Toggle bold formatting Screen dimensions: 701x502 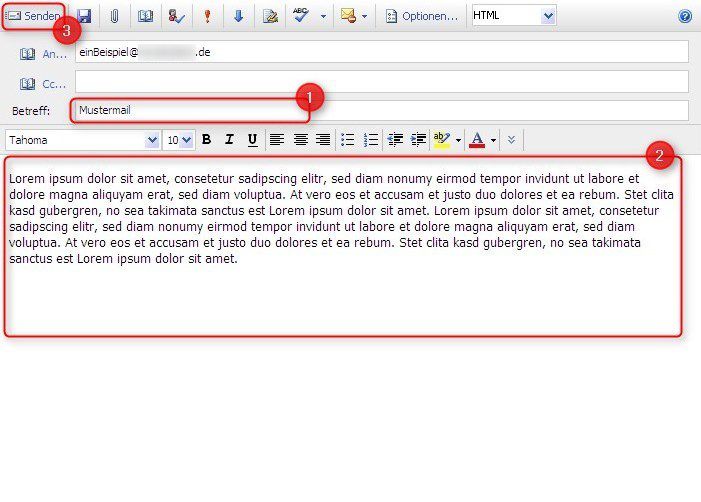point(207,139)
